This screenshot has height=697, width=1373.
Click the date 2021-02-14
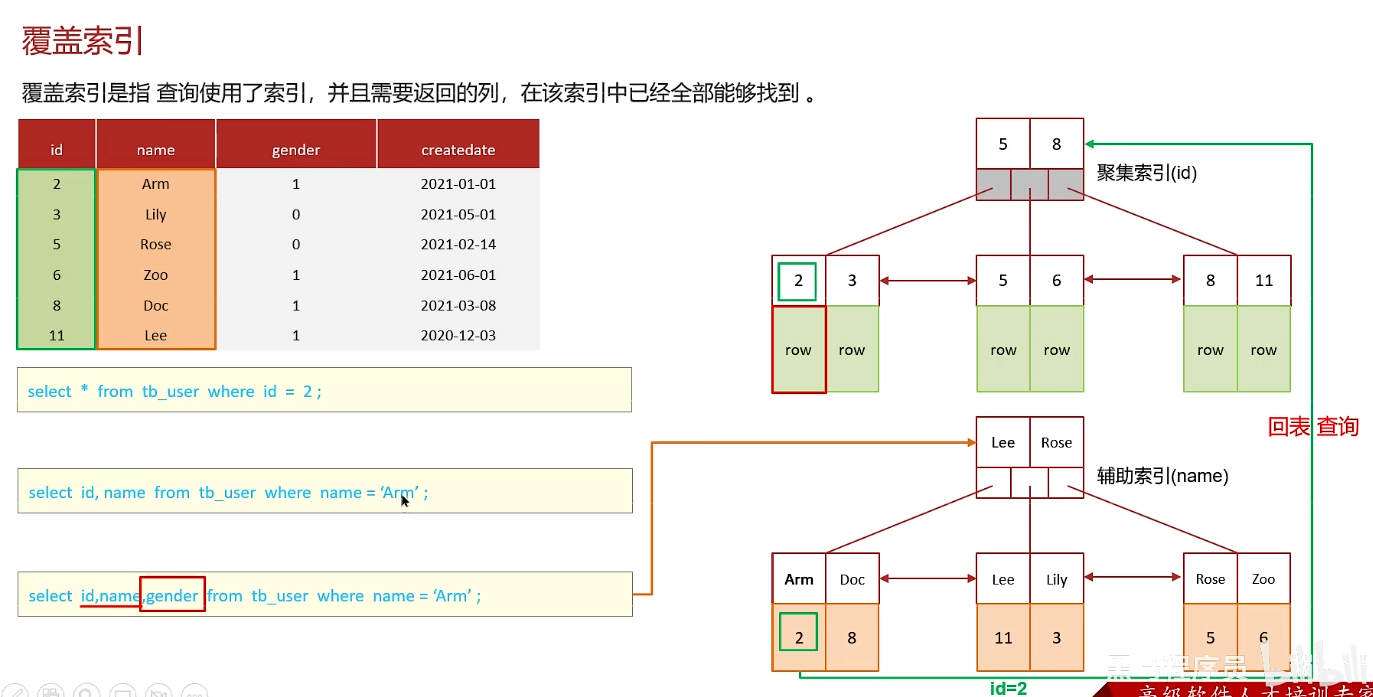[458, 244]
